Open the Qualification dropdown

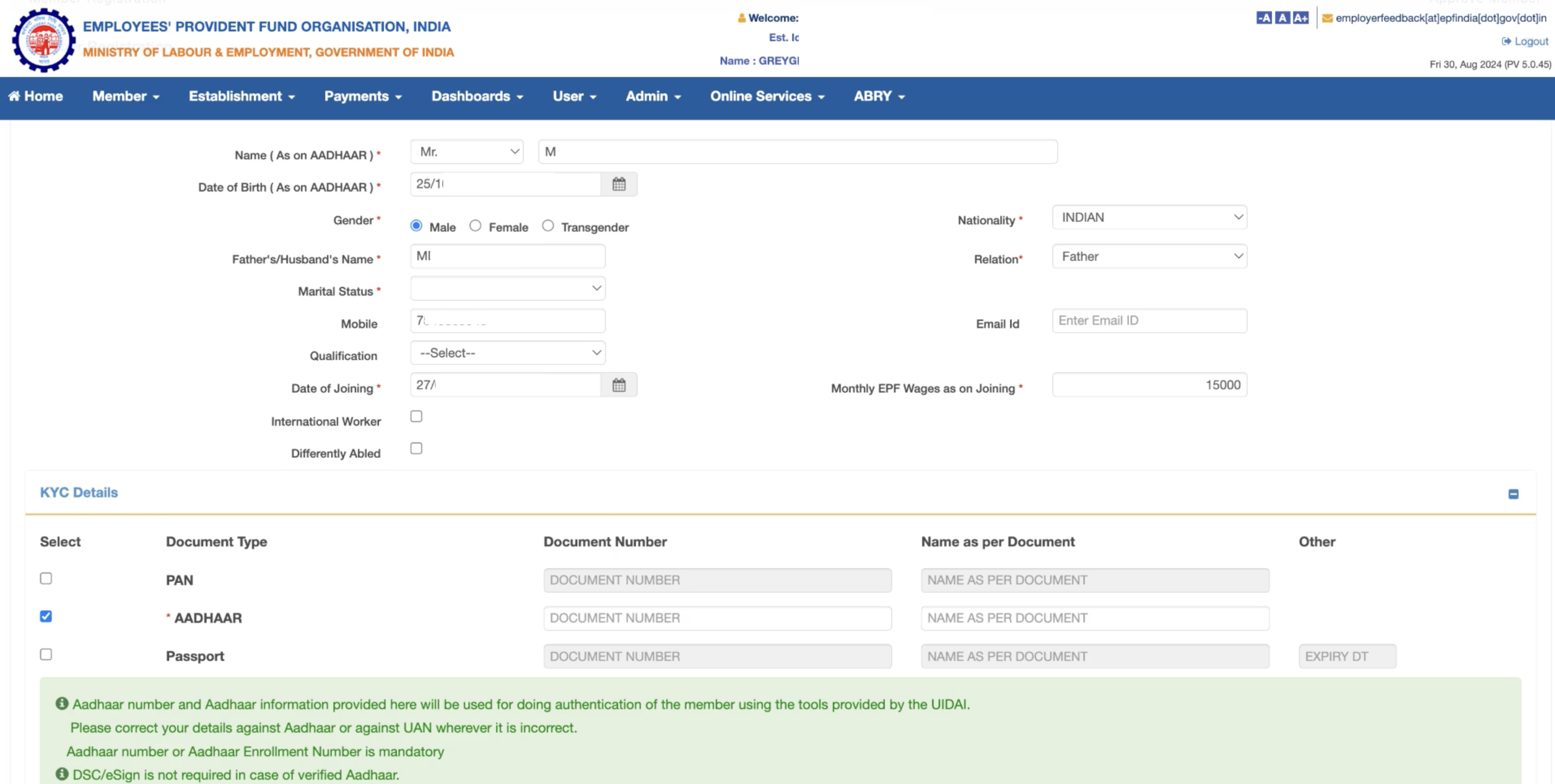click(507, 353)
